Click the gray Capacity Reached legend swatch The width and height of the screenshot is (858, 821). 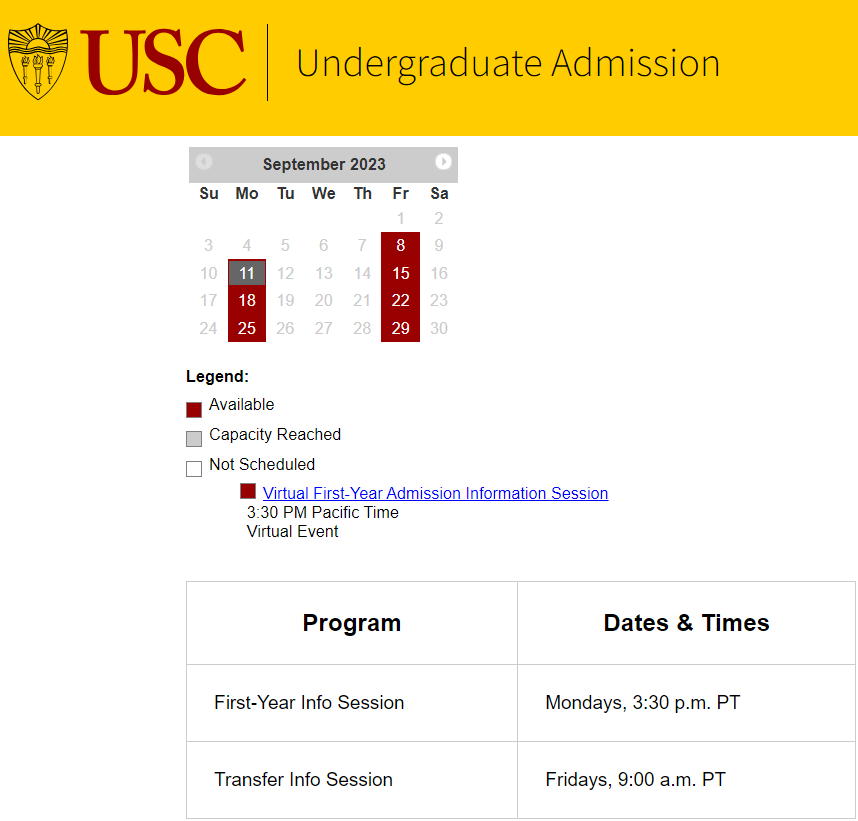[x=194, y=439]
